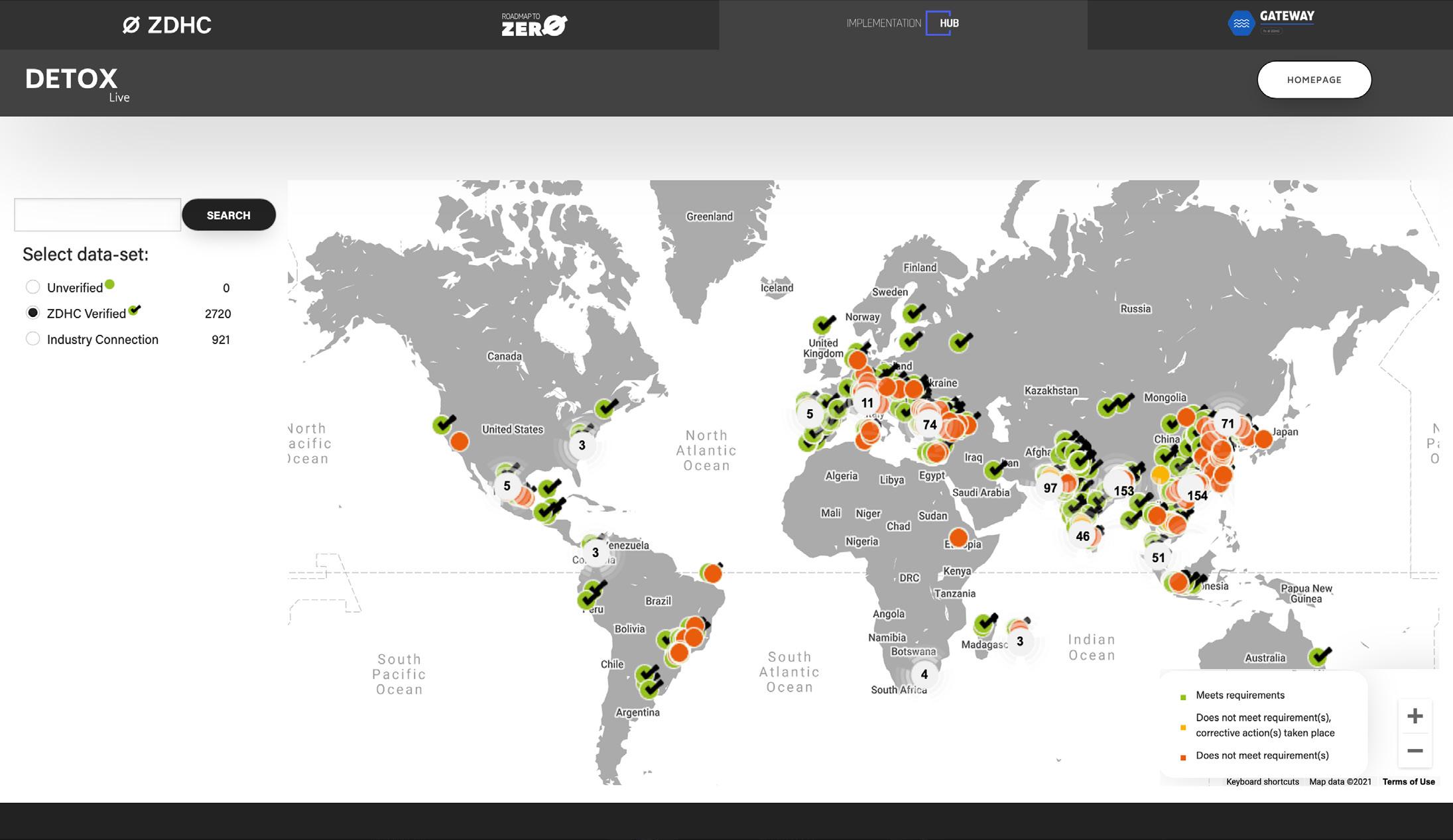Image resolution: width=1453 pixels, height=840 pixels.
Task: Open the Terms of Use link
Action: 1408,782
